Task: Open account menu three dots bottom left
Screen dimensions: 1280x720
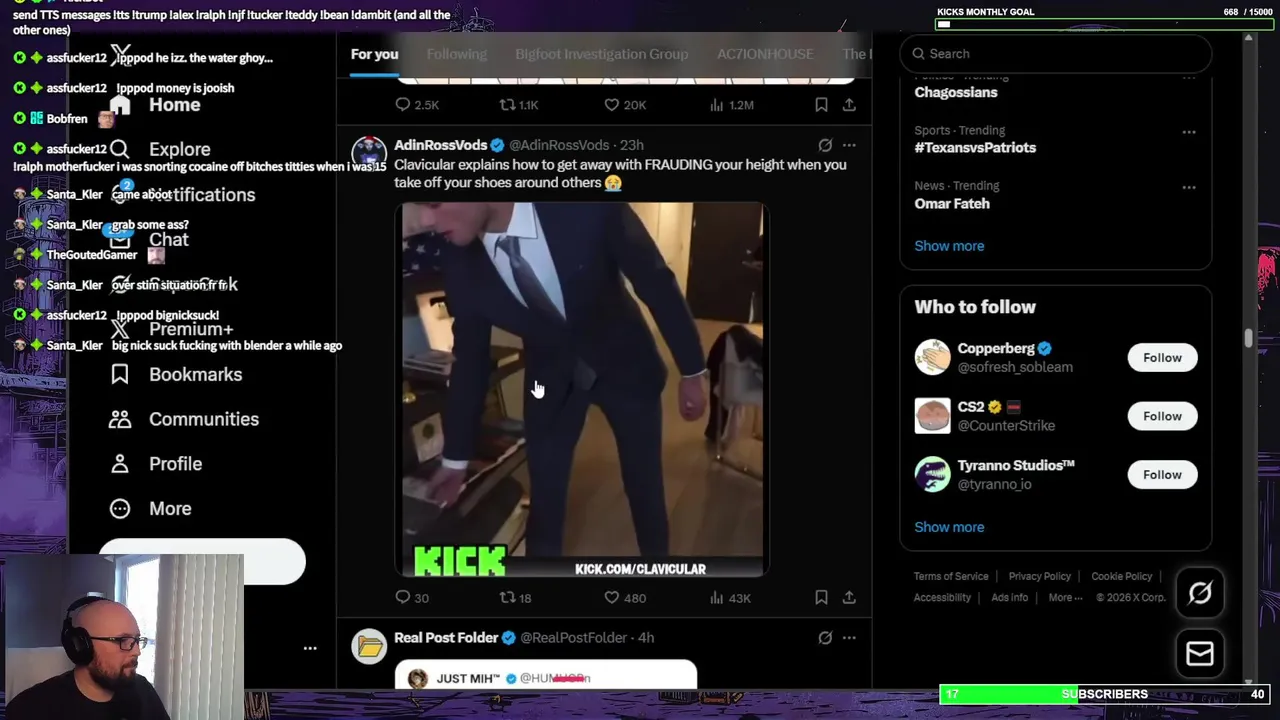Action: [x=310, y=648]
